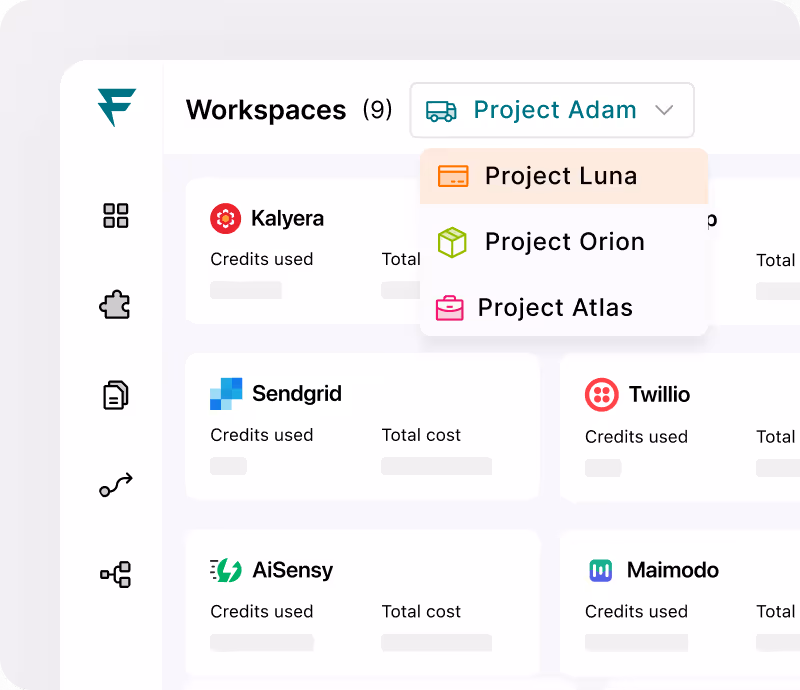Click Credits used label in Kalyera card
This screenshot has height=690, width=800.
tap(262, 259)
